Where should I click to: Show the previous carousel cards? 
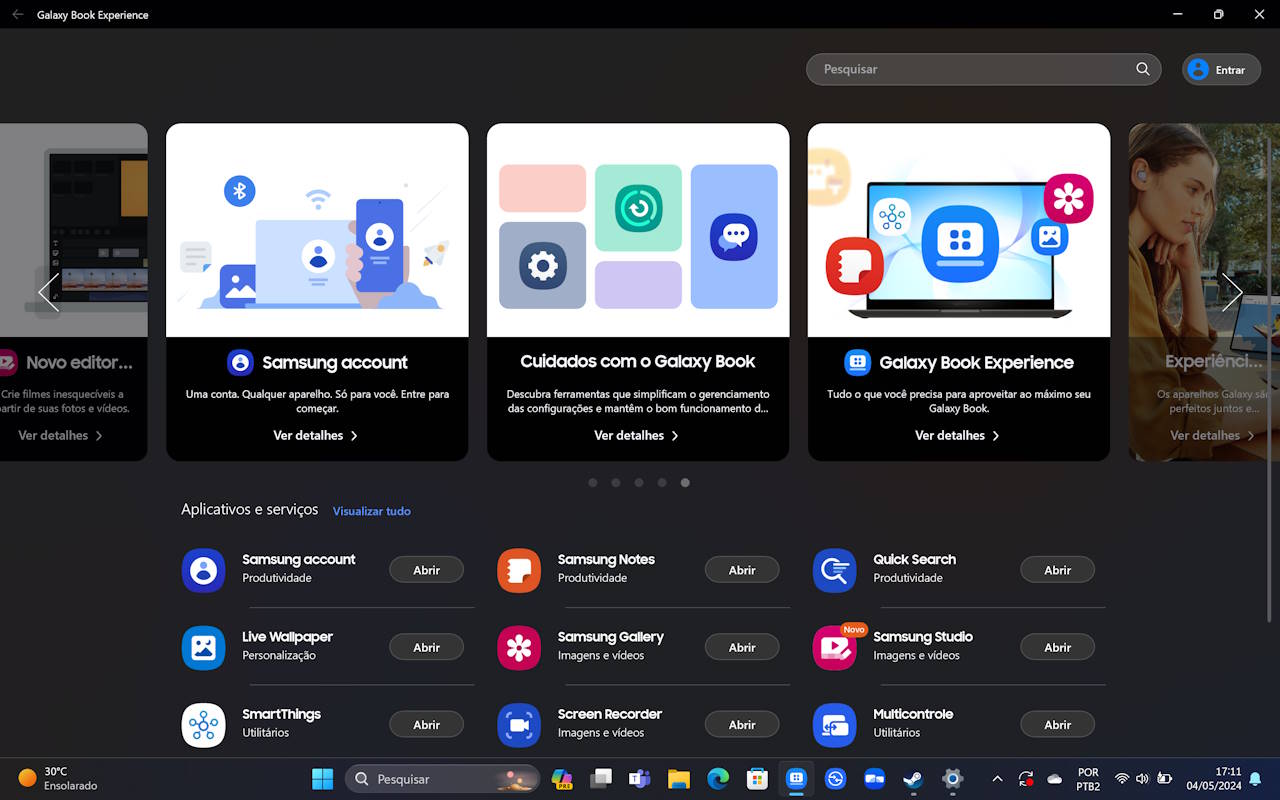pos(48,292)
